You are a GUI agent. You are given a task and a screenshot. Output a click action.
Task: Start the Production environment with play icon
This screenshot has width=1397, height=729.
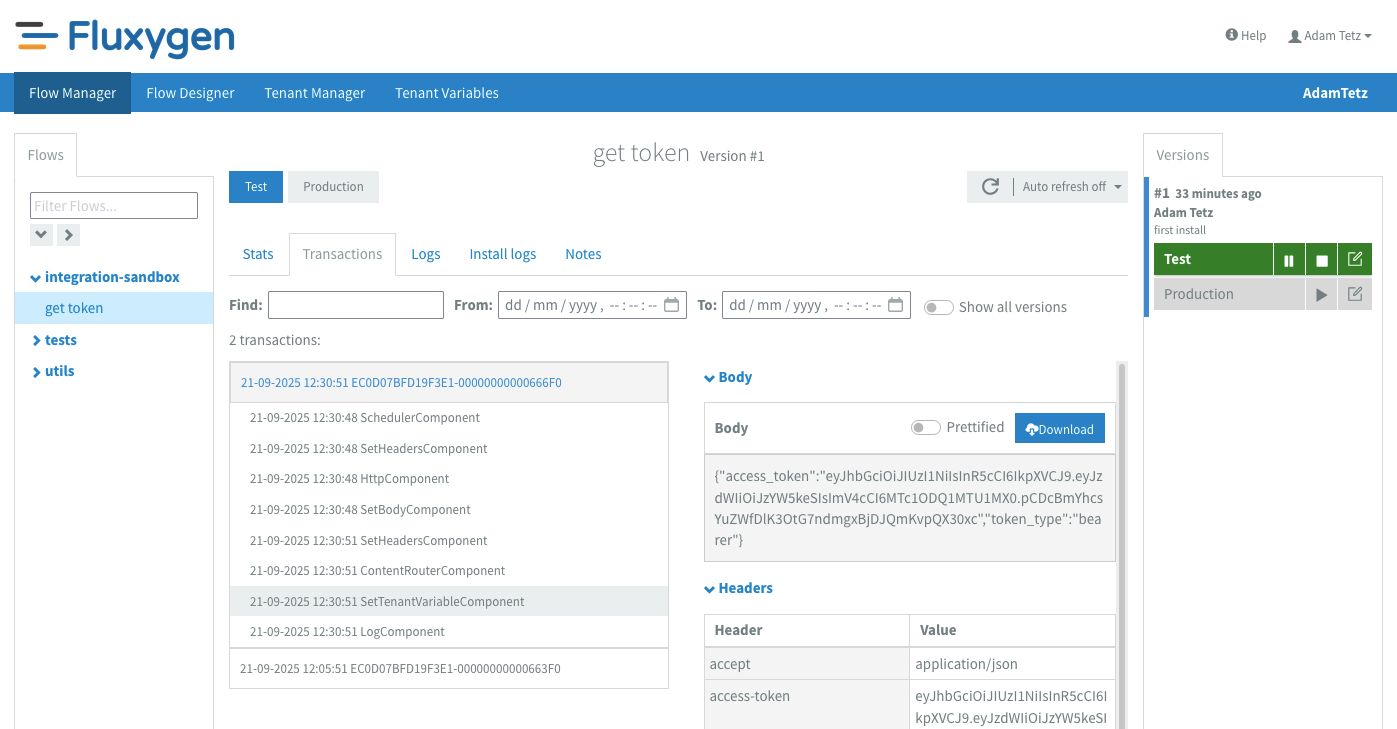[1321, 295]
